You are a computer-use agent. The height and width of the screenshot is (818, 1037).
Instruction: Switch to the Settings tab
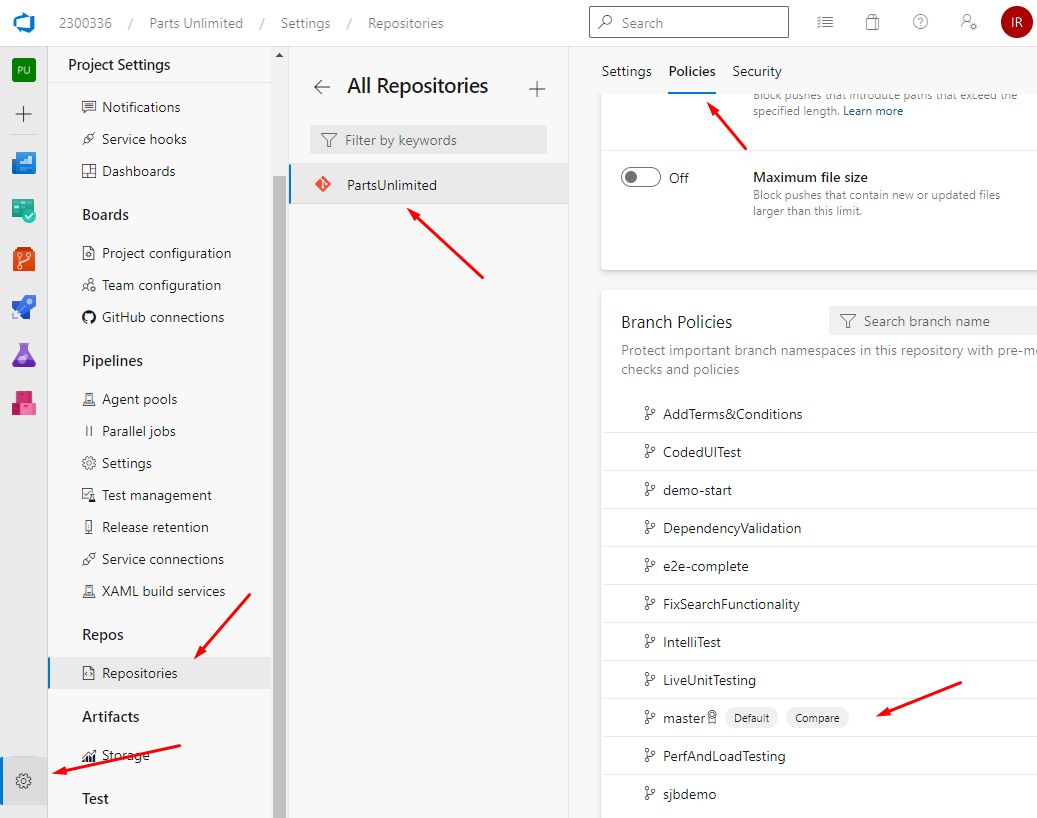[626, 71]
